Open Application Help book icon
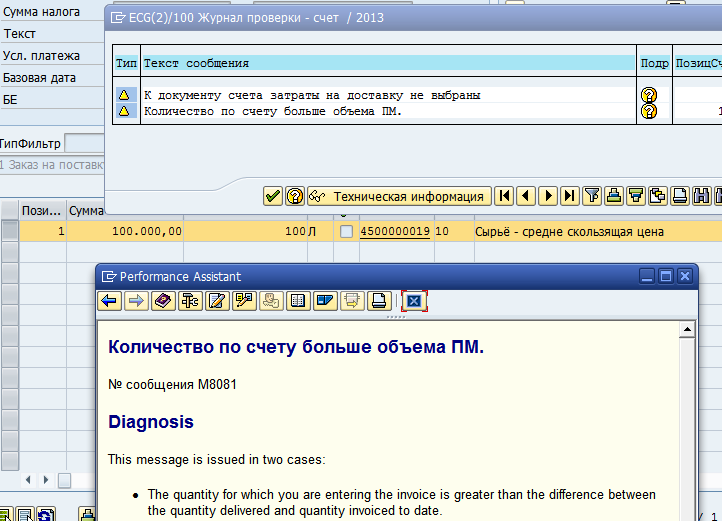This screenshot has height=521, width=722. [163, 300]
